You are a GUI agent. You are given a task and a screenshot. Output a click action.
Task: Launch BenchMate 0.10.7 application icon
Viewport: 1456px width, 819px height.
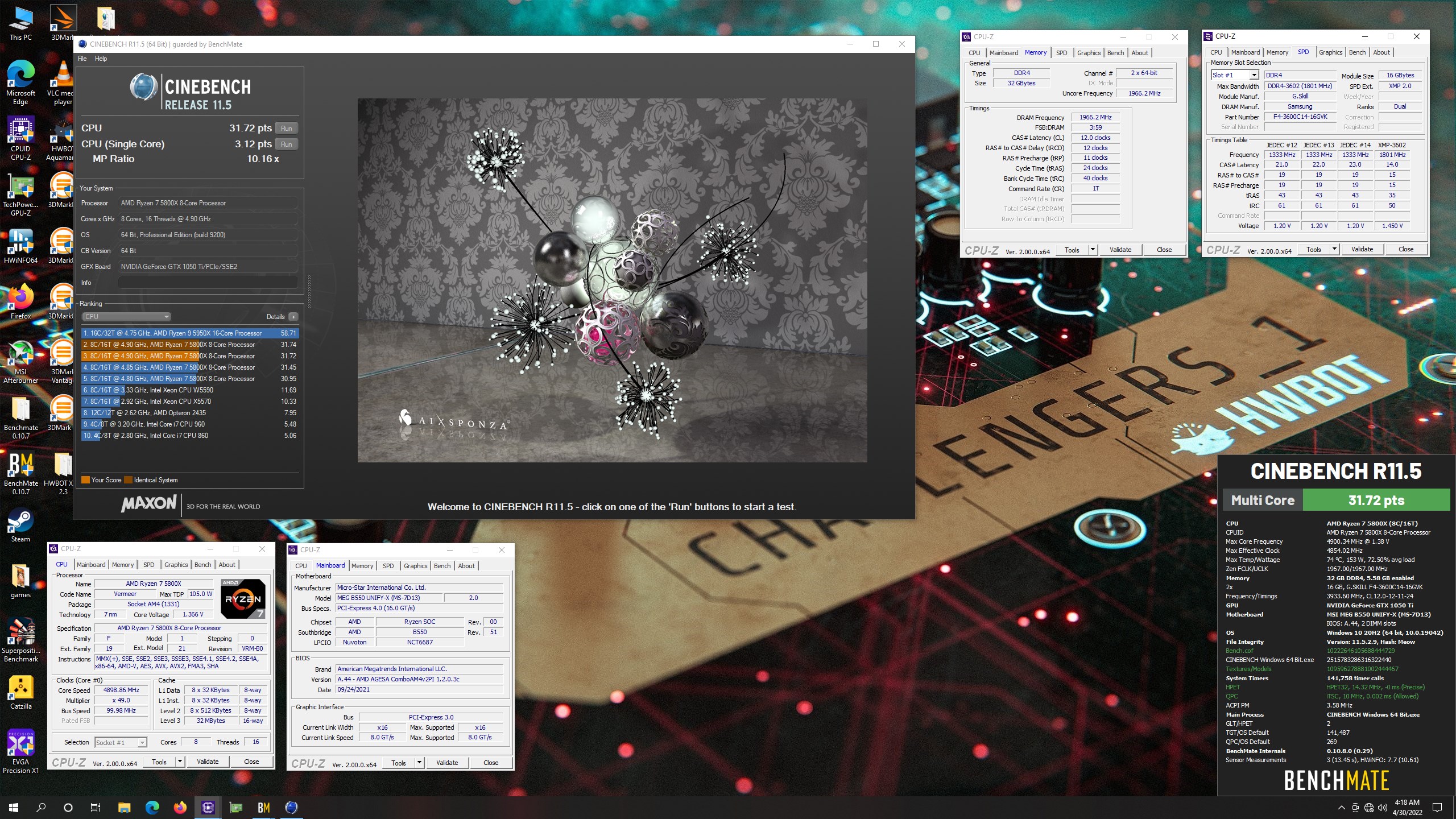click(x=20, y=473)
